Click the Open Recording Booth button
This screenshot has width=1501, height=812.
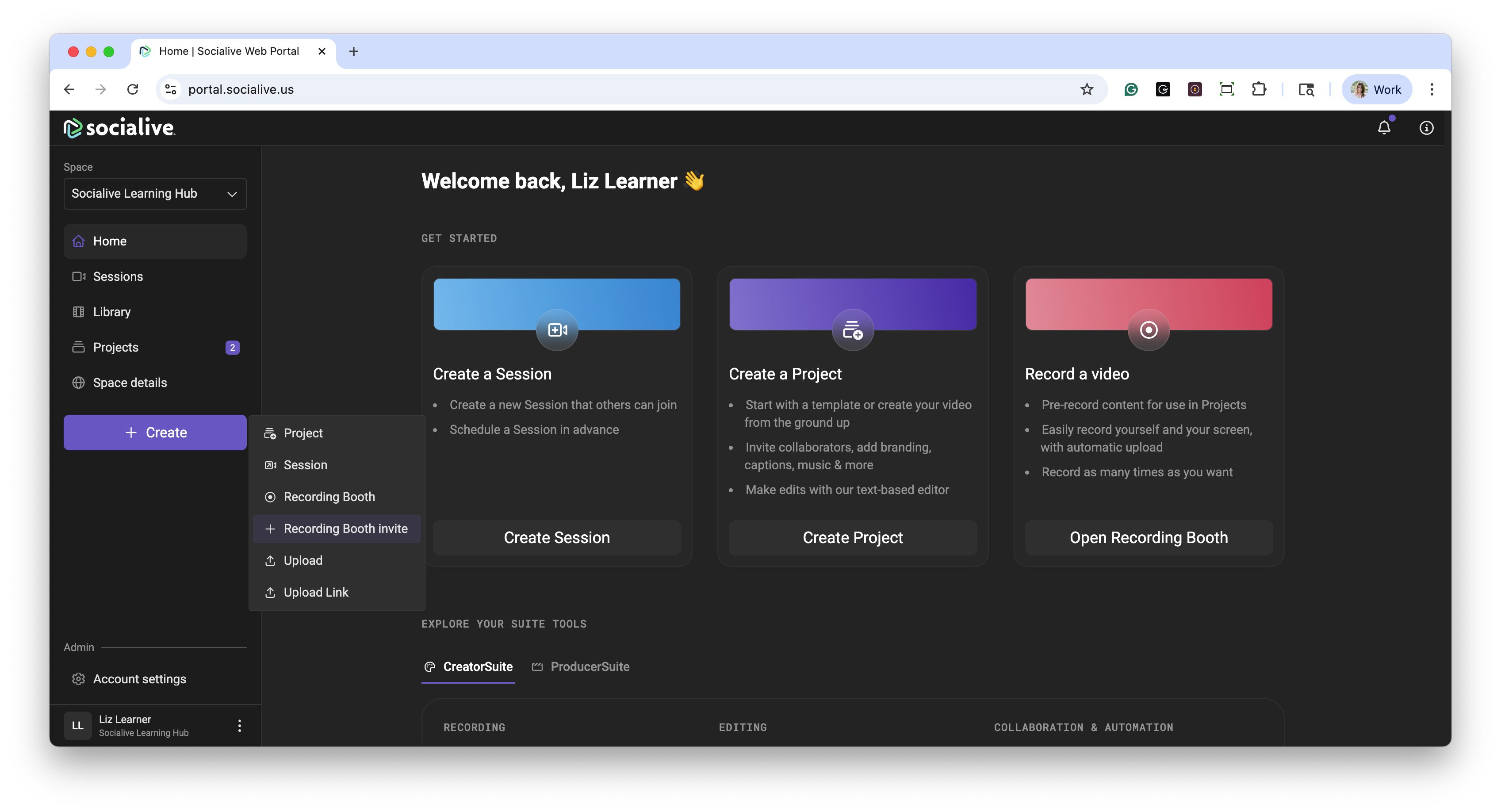[1148, 537]
